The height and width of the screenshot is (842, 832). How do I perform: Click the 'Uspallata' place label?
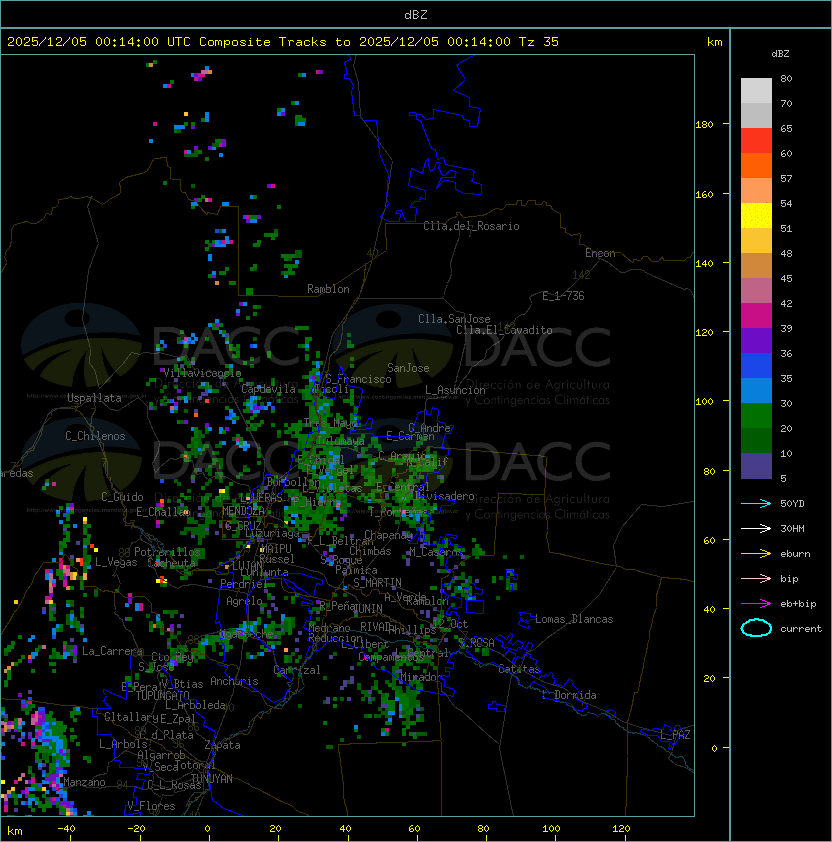94,398
